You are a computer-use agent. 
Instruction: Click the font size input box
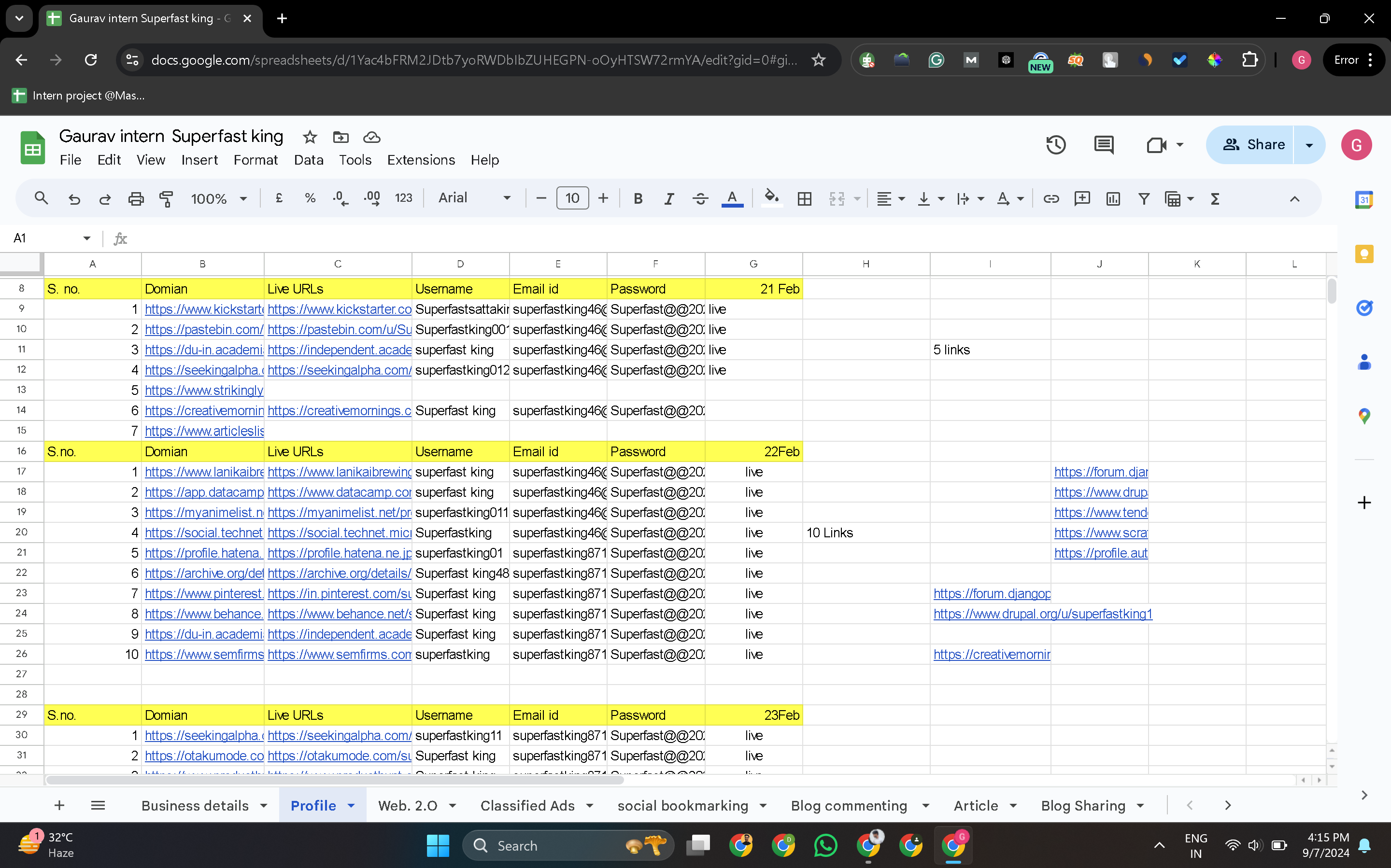coord(572,198)
